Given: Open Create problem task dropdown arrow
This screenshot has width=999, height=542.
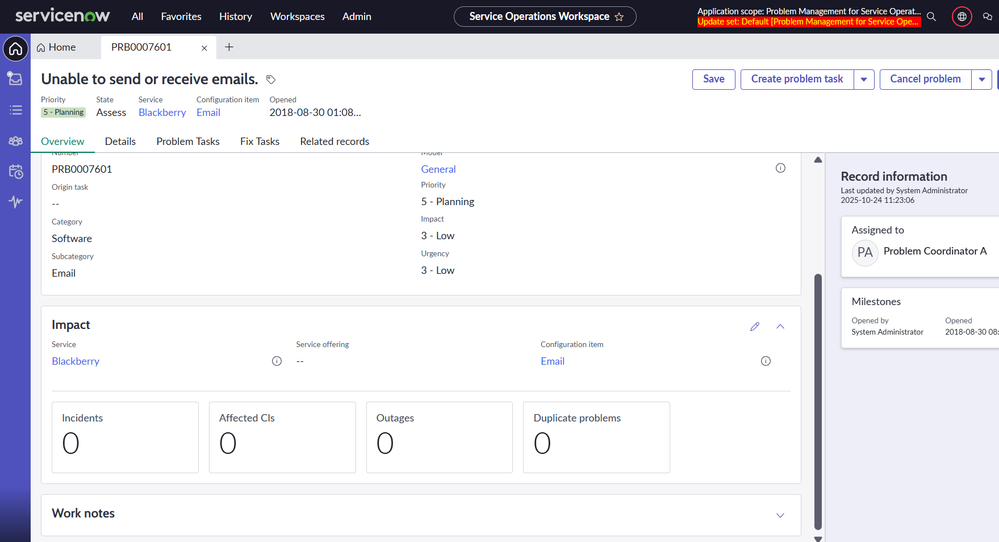Looking at the screenshot, I should coord(864,80).
